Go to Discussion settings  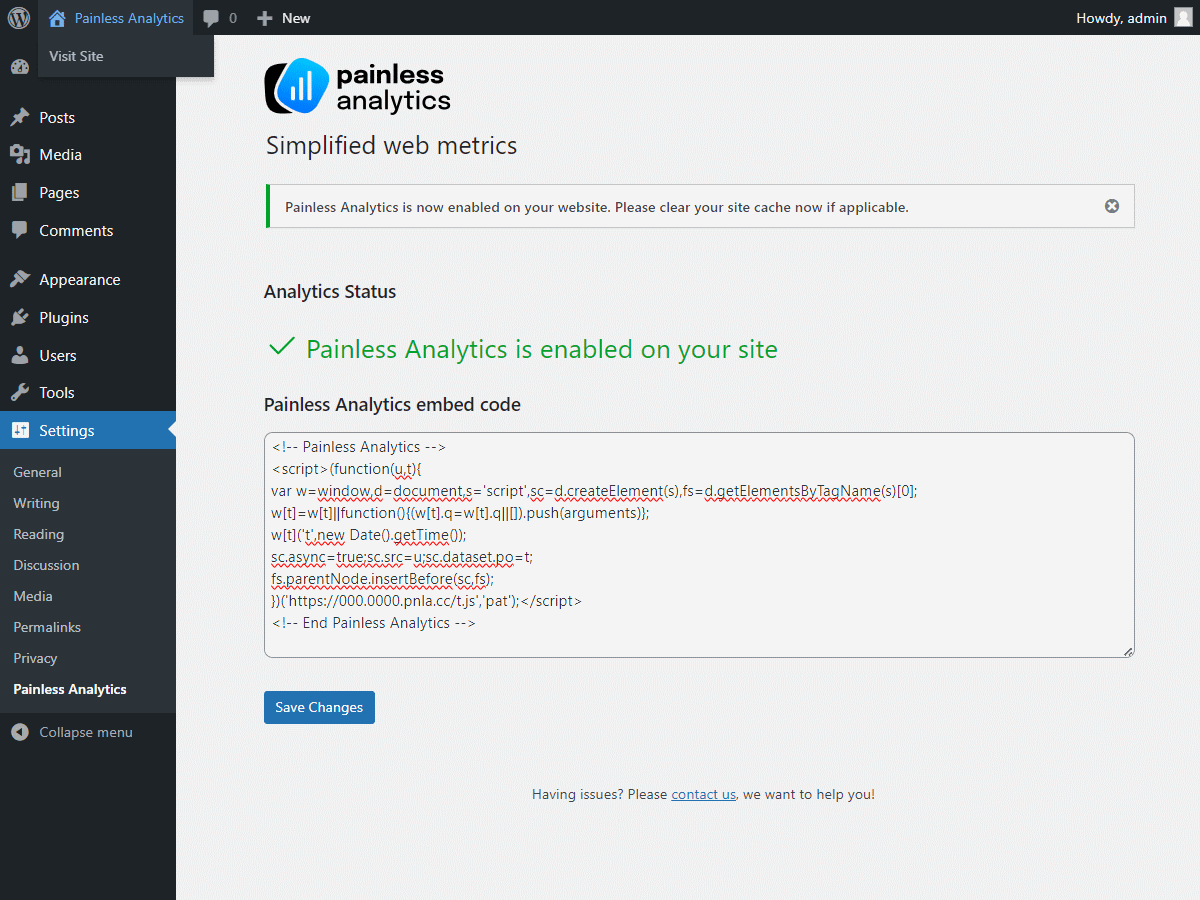coord(46,565)
